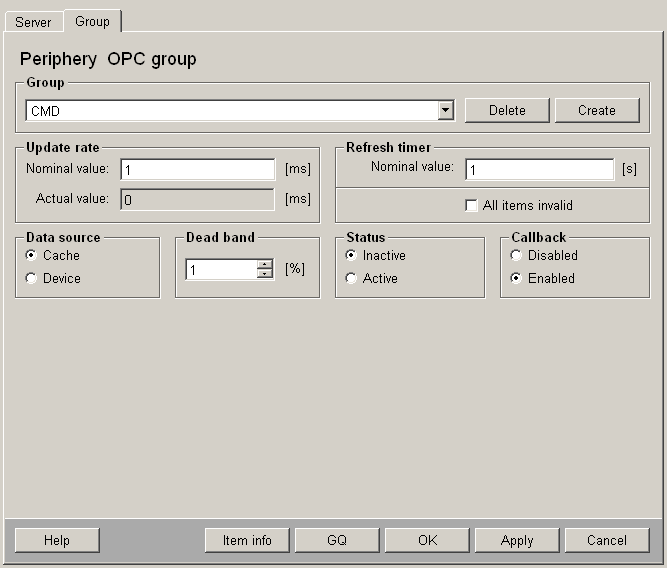
Task: Click the Delete group button
Action: tap(507, 110)
